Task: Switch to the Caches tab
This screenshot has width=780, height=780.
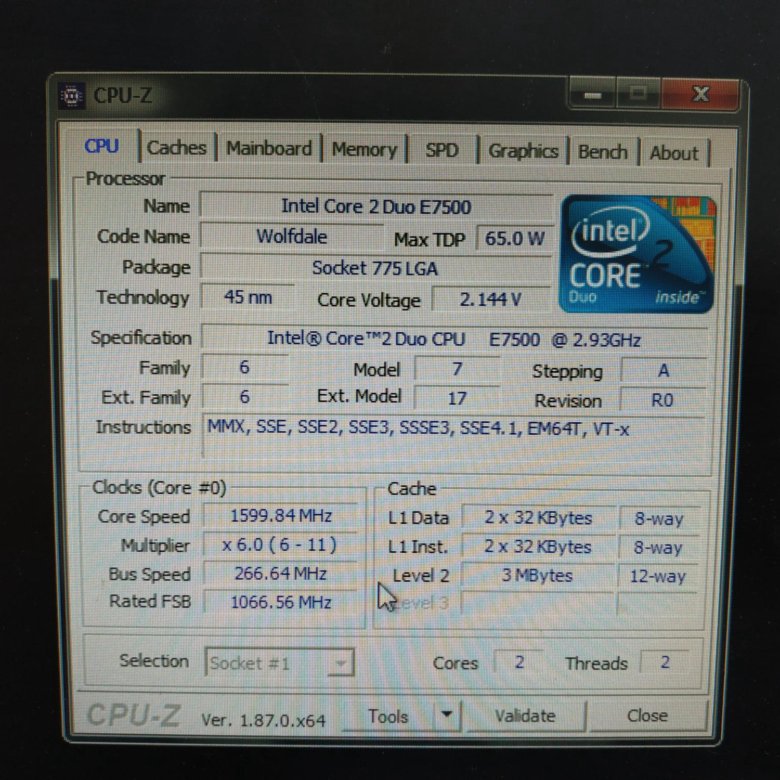Action: 176,148
